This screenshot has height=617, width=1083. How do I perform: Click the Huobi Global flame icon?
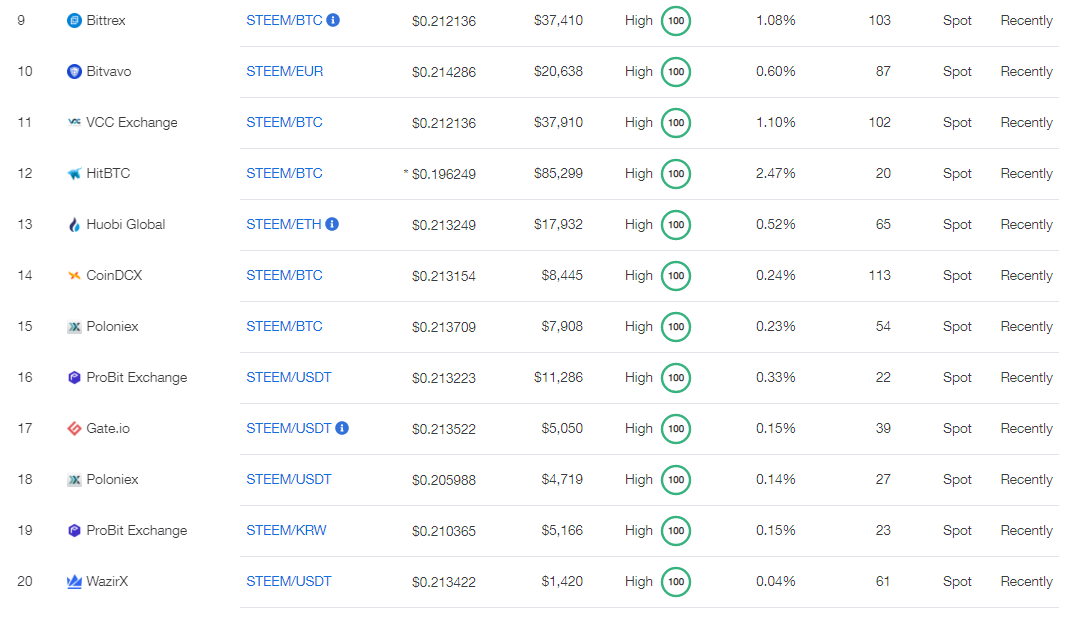[x=74, y=225]
